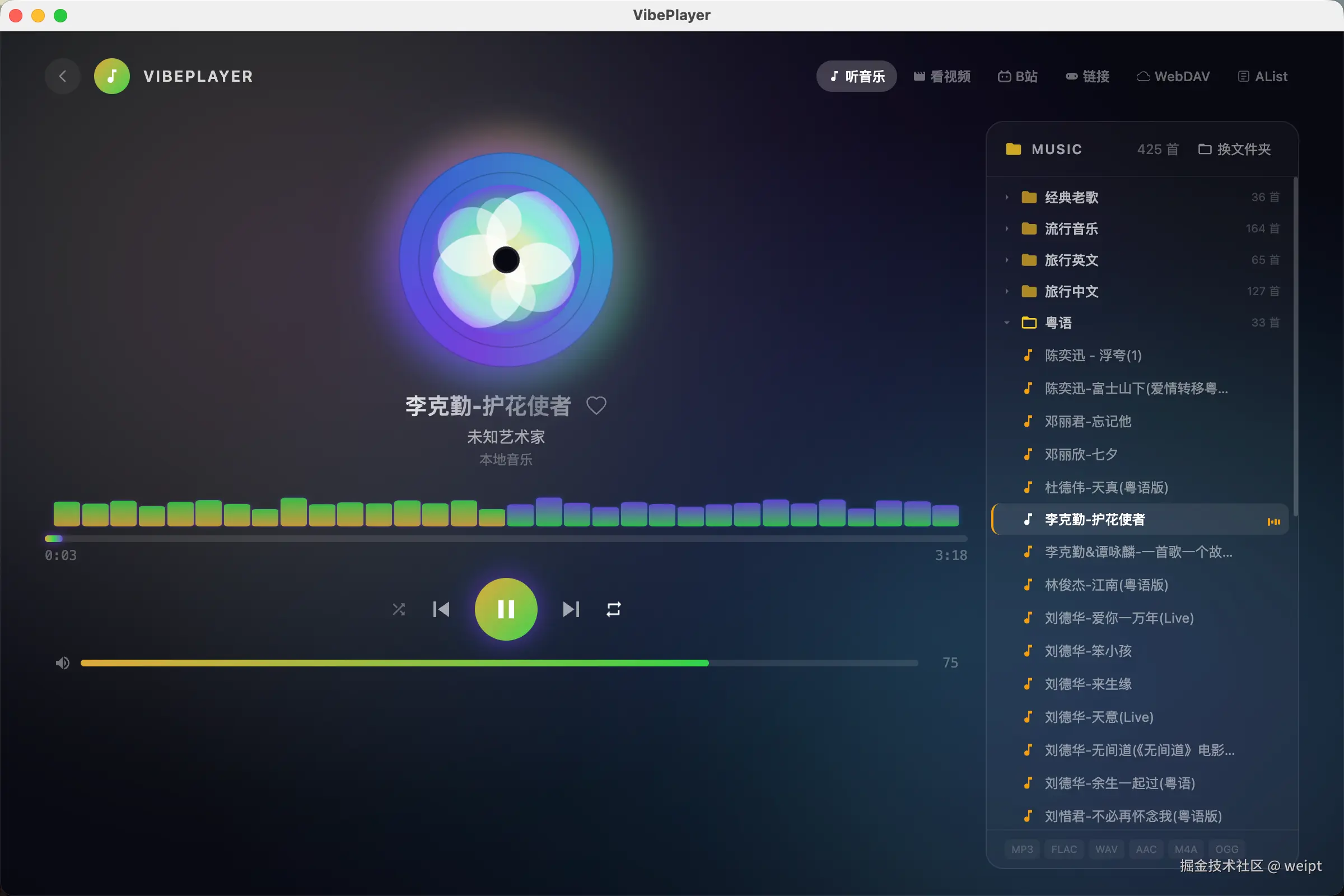This screenshot has width=1344, height=896.
Task: Click the shuffle playback icon
Action: pyautogui.click(x=398, y=609)
